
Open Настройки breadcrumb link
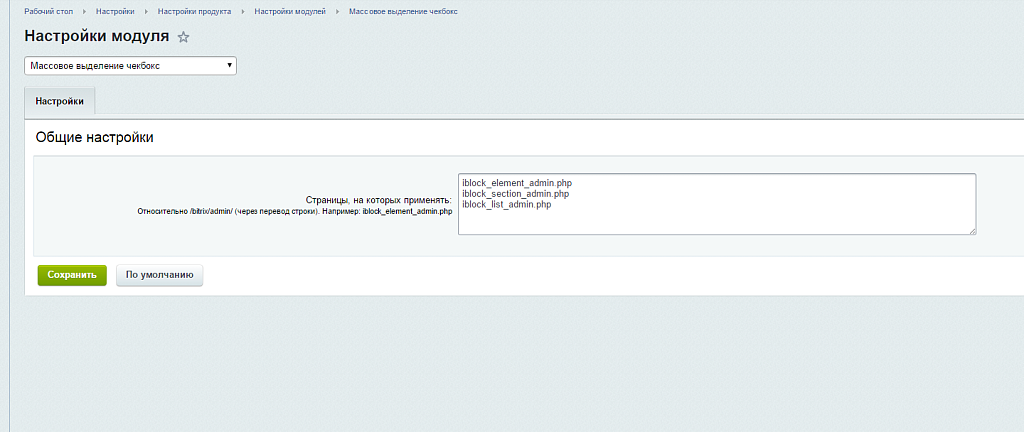click(x=115, y=12)
